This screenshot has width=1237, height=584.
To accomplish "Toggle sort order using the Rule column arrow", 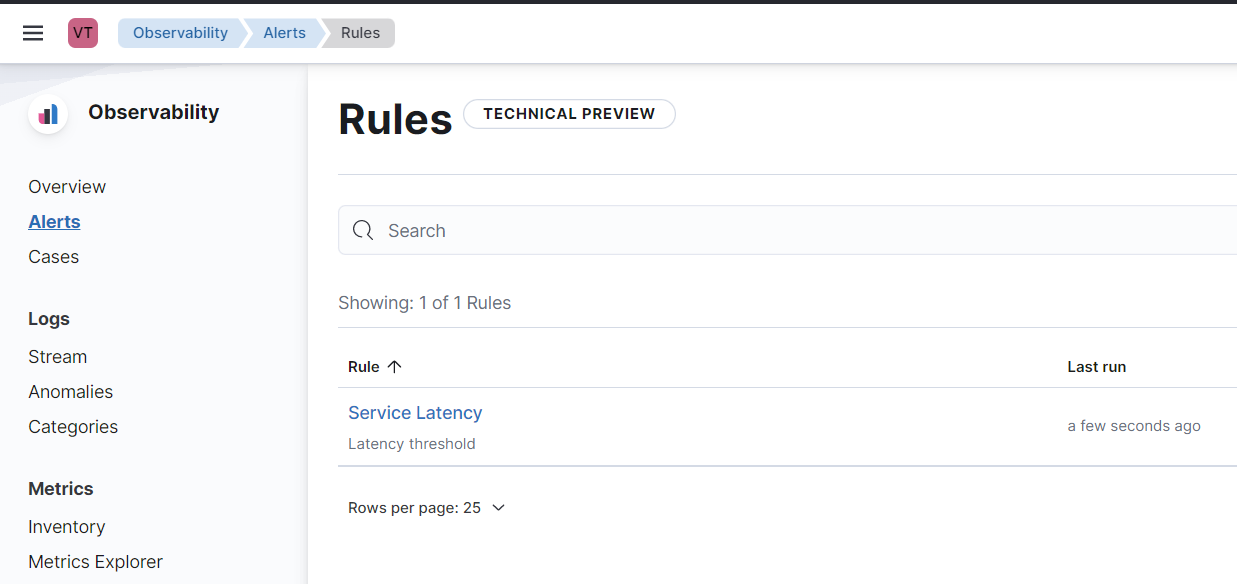I will point(396,366).
